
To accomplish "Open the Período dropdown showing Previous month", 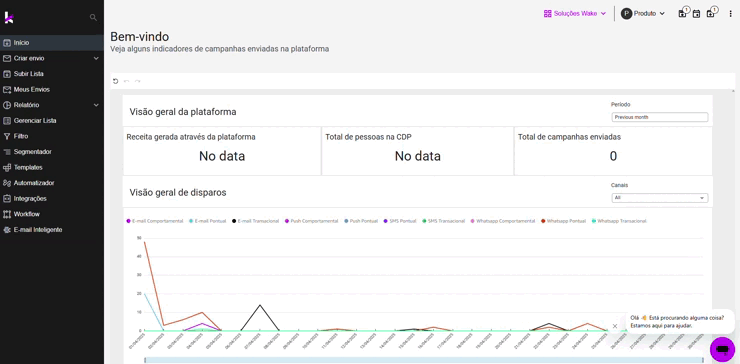I will (660, 117).
